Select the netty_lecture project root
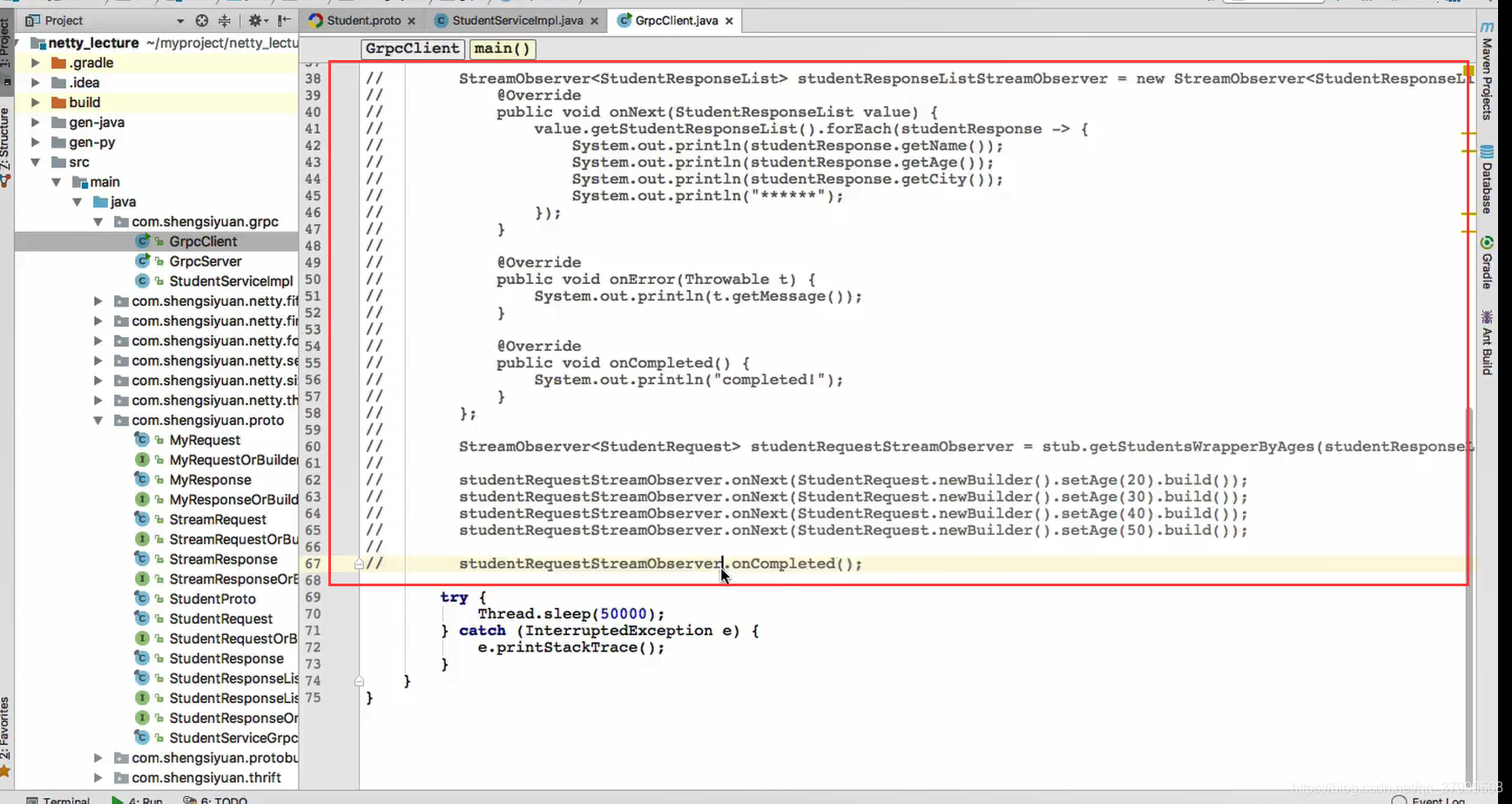Screen dimensions: 1512x804 tap(93, 43)
